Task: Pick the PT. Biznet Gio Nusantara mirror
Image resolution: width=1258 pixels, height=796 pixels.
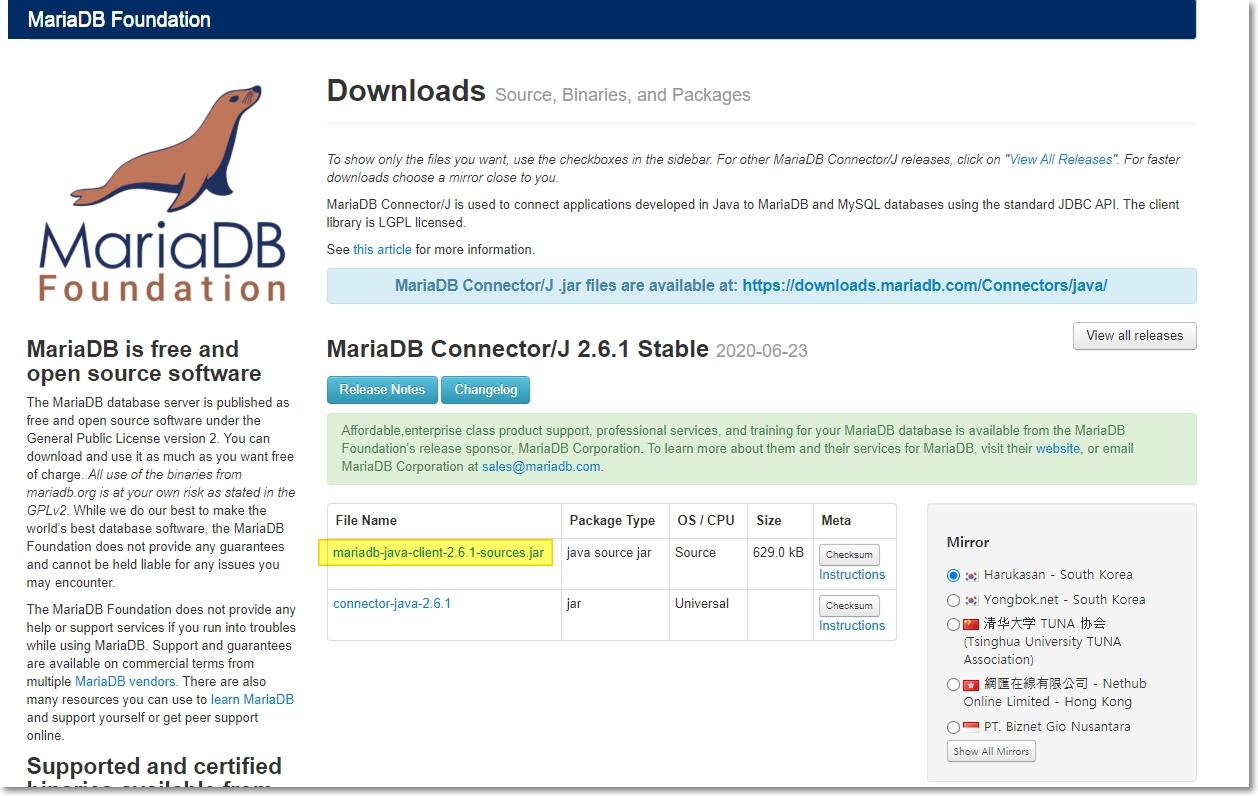Action: (953, 727)
